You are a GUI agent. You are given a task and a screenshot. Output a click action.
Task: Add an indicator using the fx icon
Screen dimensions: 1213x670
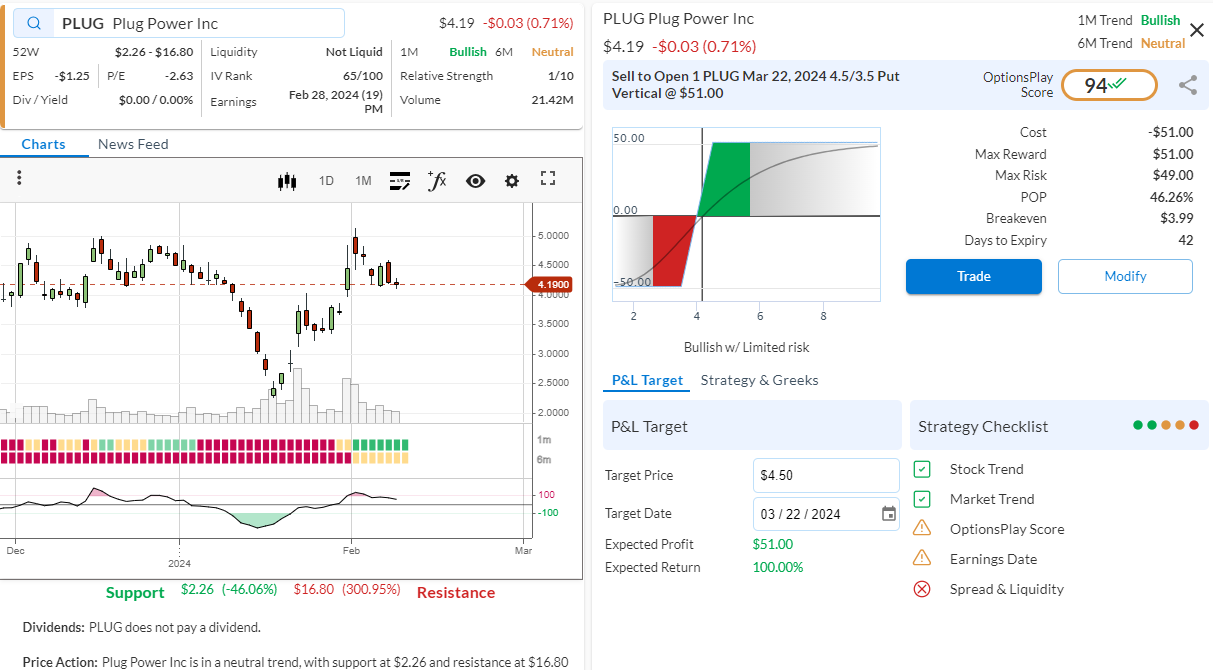click(x=437, y=180)
